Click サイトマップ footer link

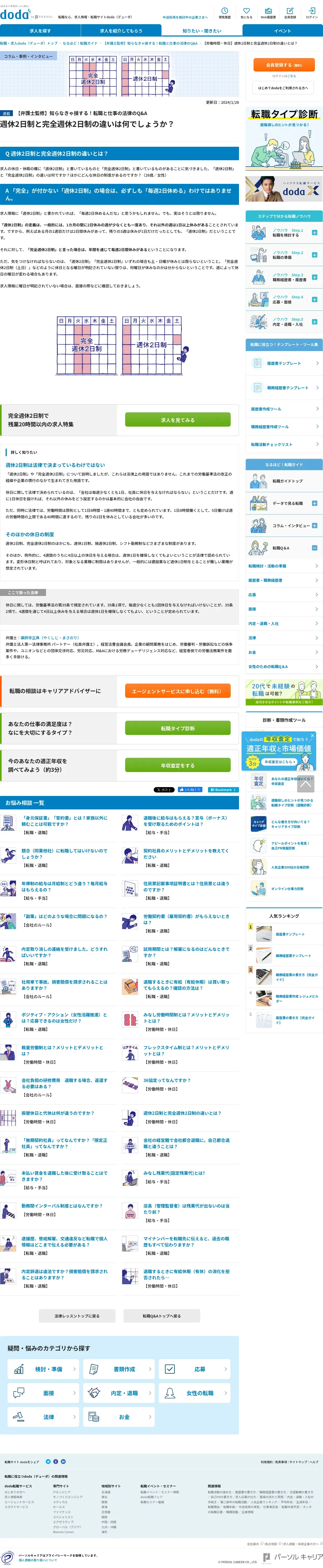[x=298, y=1462]
